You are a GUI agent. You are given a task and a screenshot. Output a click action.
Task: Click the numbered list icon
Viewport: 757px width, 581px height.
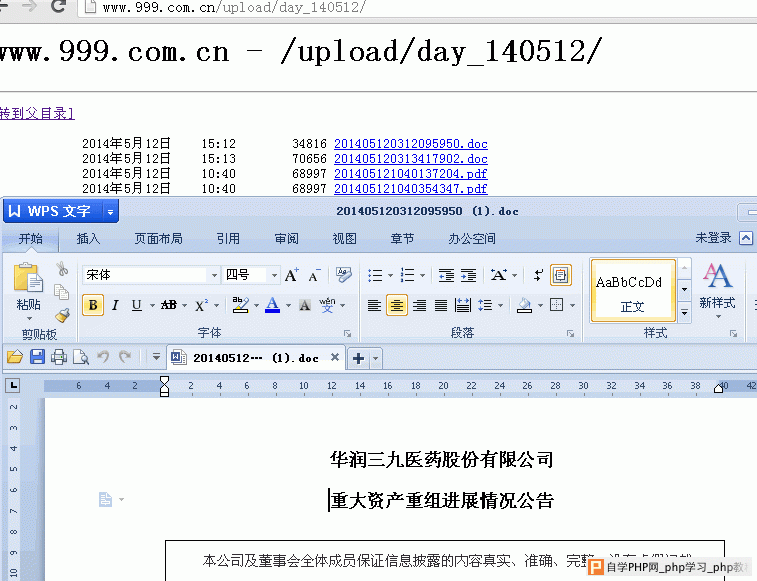click(407, 275)
